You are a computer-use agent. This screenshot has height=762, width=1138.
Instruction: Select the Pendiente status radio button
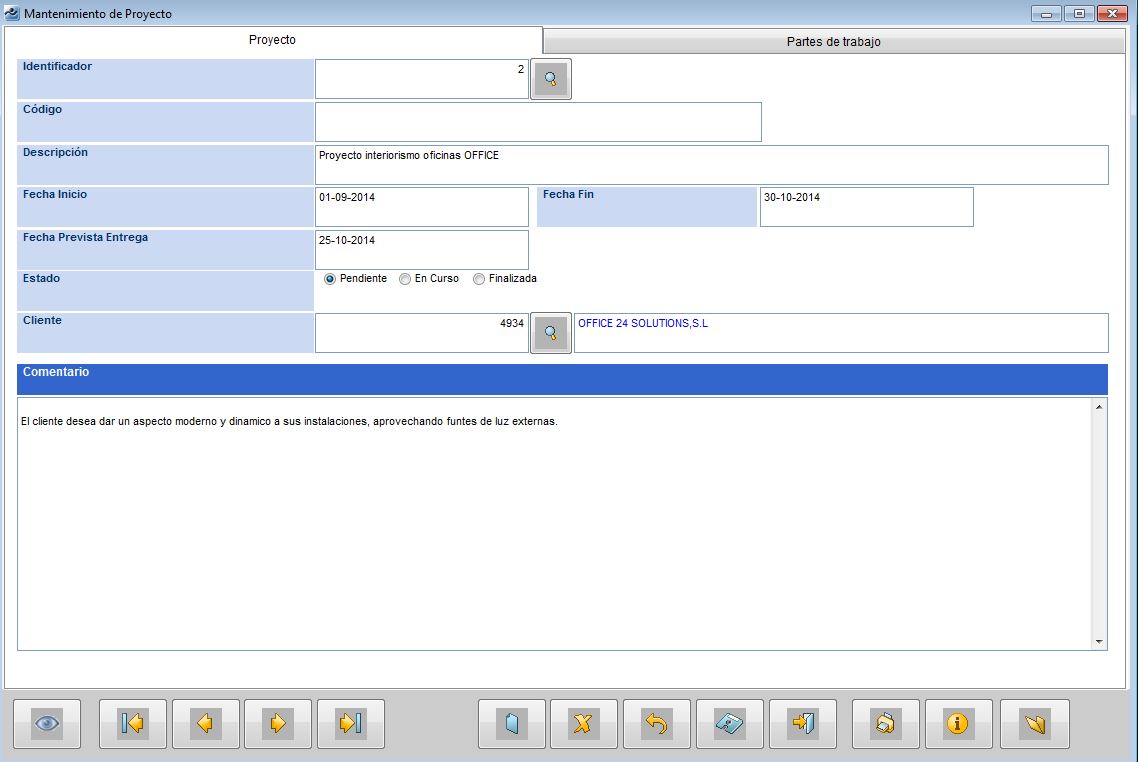tap(330, 279)
